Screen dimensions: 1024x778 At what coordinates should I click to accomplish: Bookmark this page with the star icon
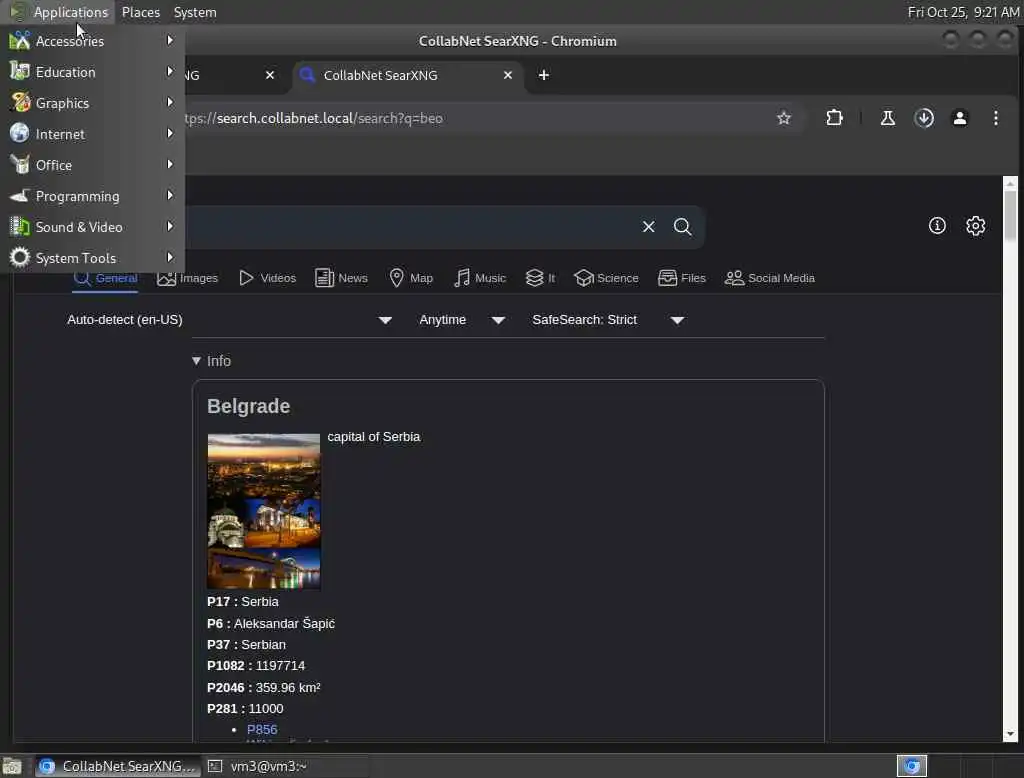784,118
